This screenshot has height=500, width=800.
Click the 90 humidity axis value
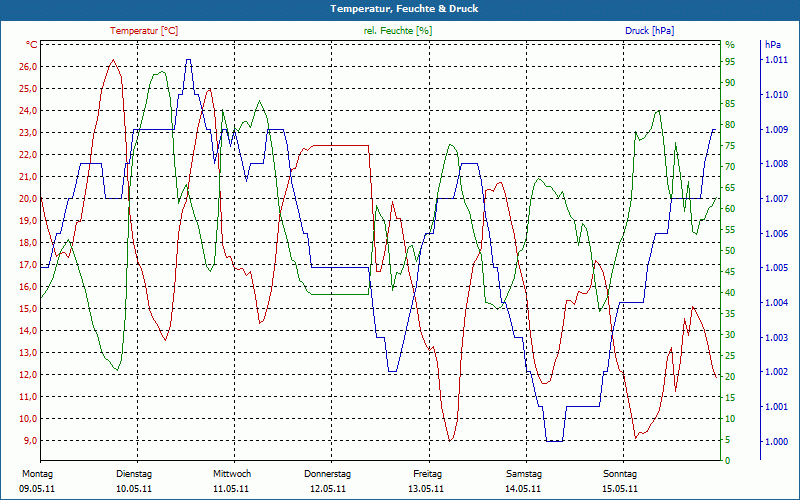730,83
